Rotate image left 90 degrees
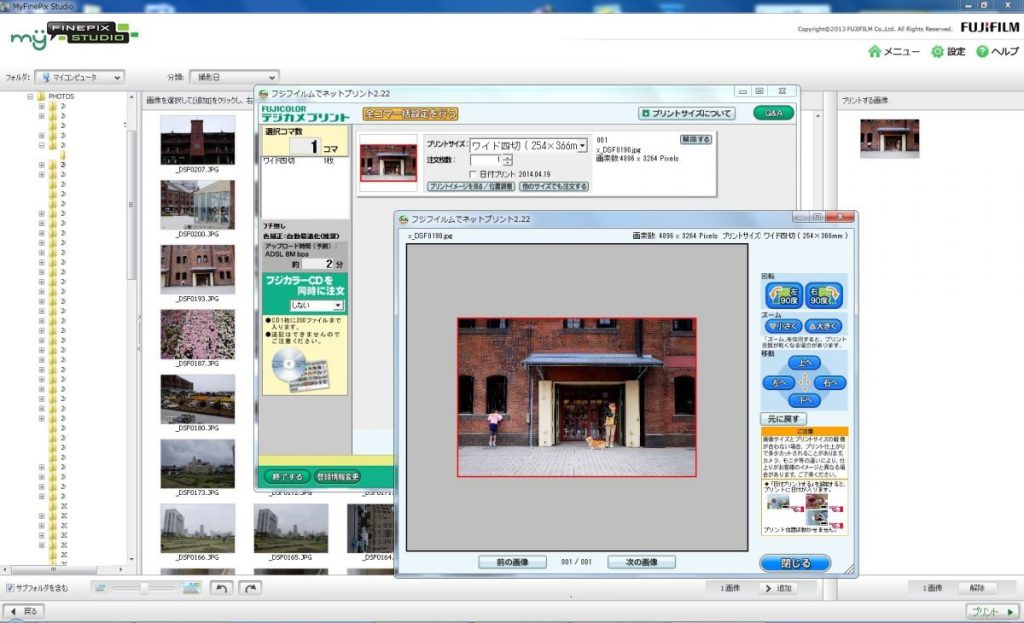This screenshot has height=623, width=1024. 784,295
